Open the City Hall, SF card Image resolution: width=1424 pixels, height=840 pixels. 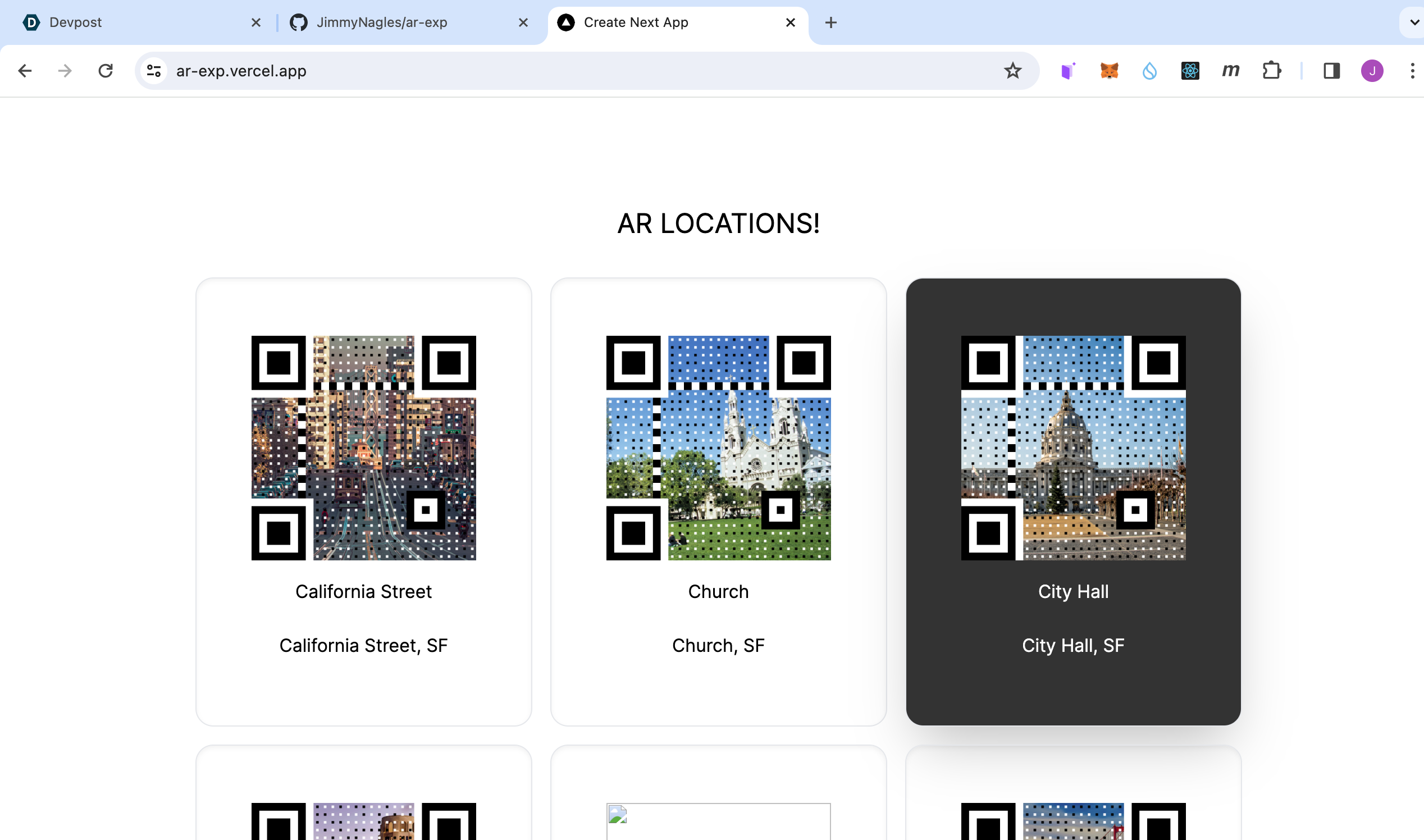pos(1072,645)
